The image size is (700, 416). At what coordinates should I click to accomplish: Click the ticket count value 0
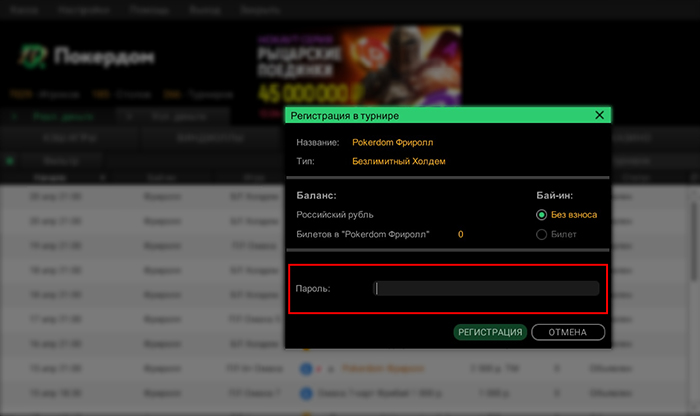[x=460, y=234]
